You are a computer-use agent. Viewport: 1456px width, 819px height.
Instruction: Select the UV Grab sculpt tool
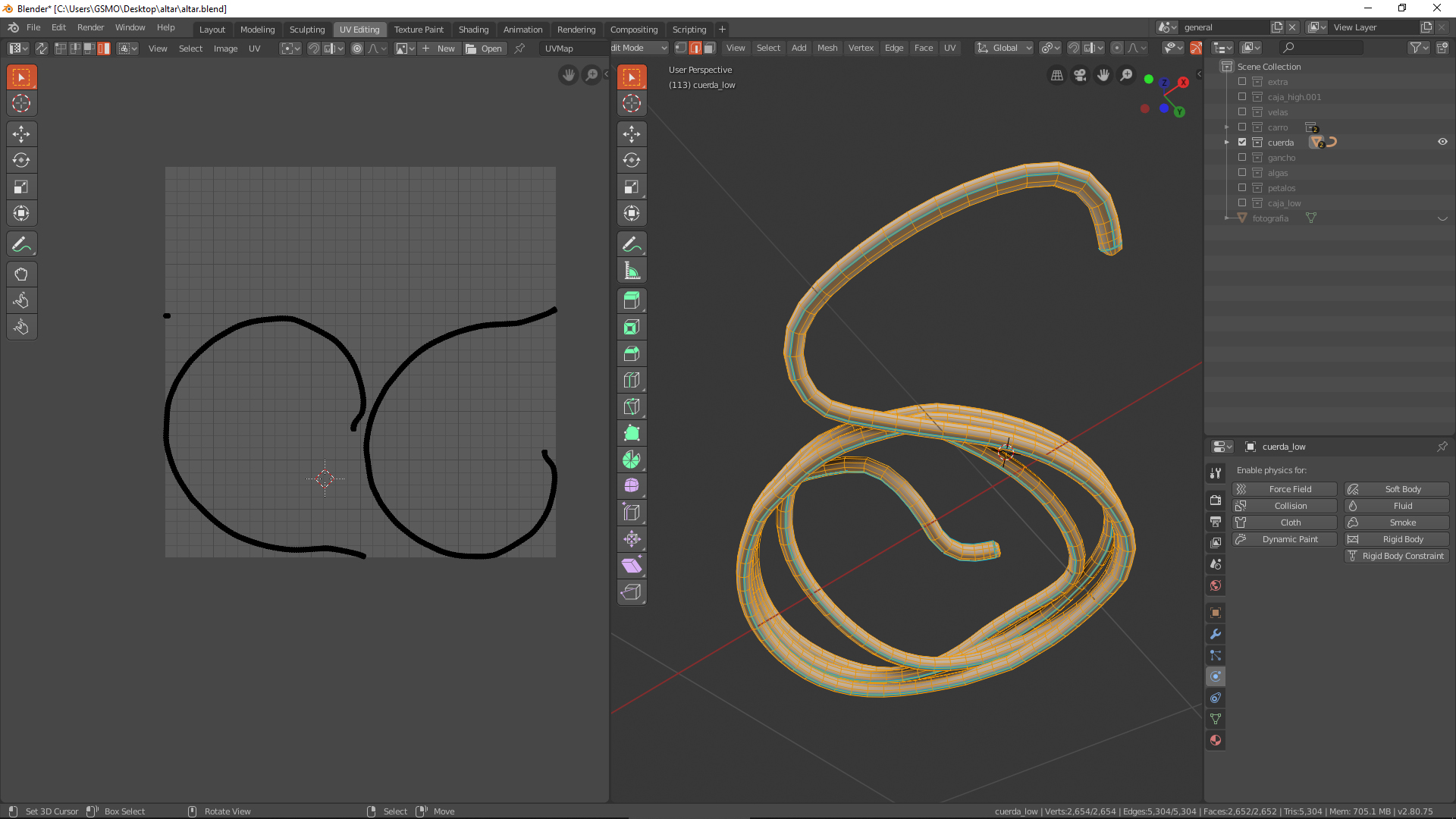click(21, 275)
